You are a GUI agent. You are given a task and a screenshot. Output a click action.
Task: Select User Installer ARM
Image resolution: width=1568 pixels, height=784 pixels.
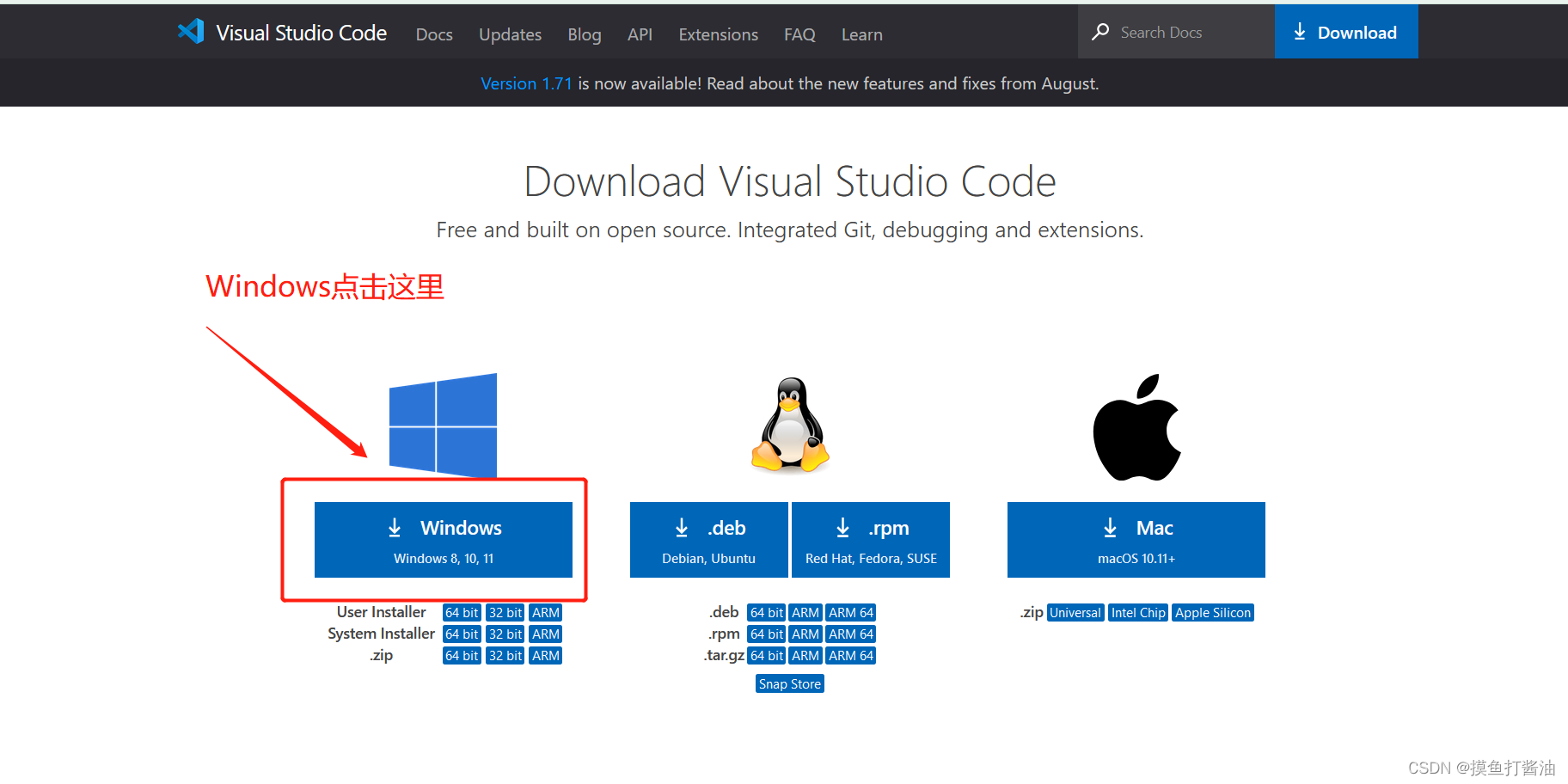[546, 612]
